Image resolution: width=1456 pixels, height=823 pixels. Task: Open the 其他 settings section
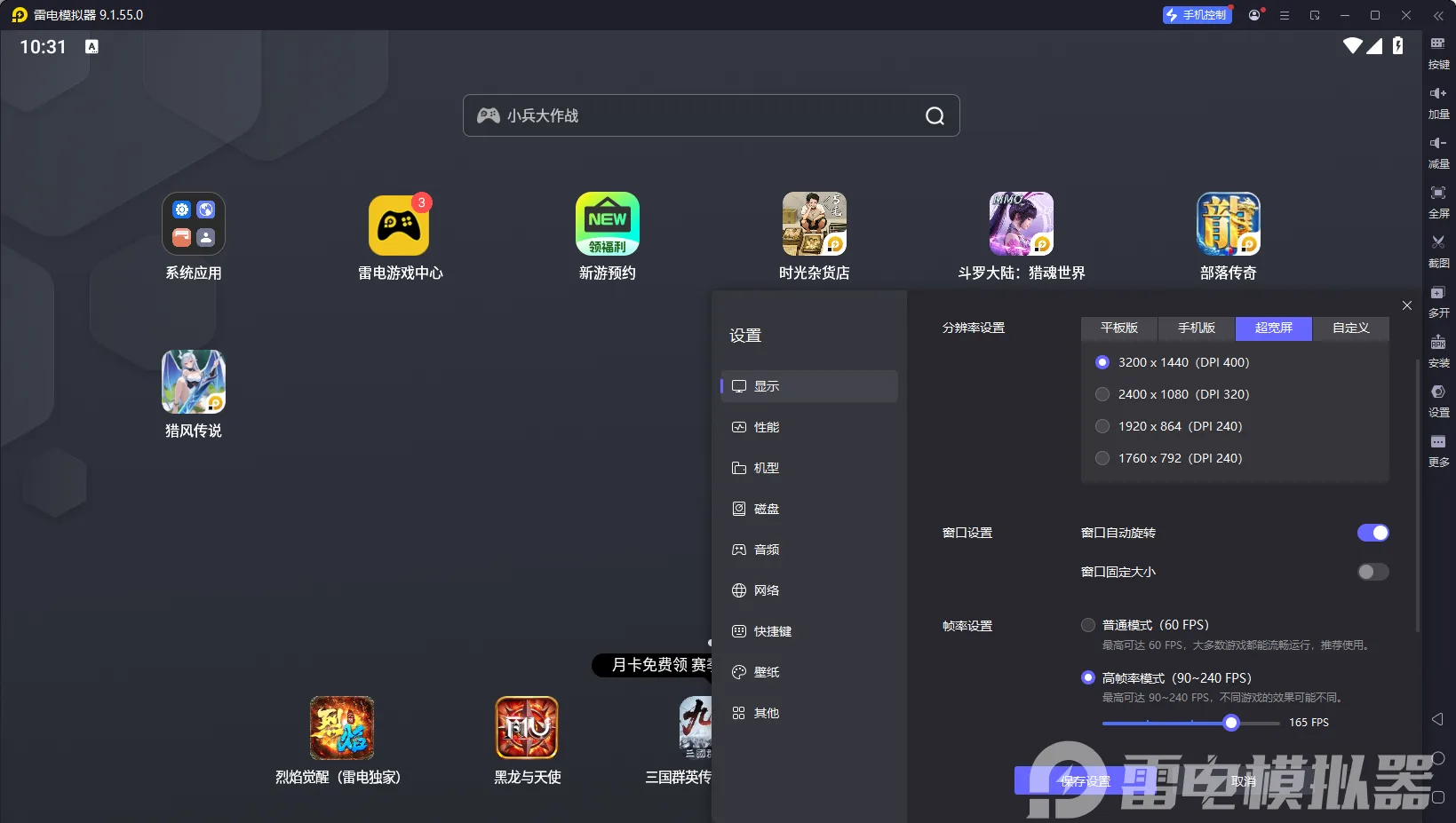click(x=809, y=713)
